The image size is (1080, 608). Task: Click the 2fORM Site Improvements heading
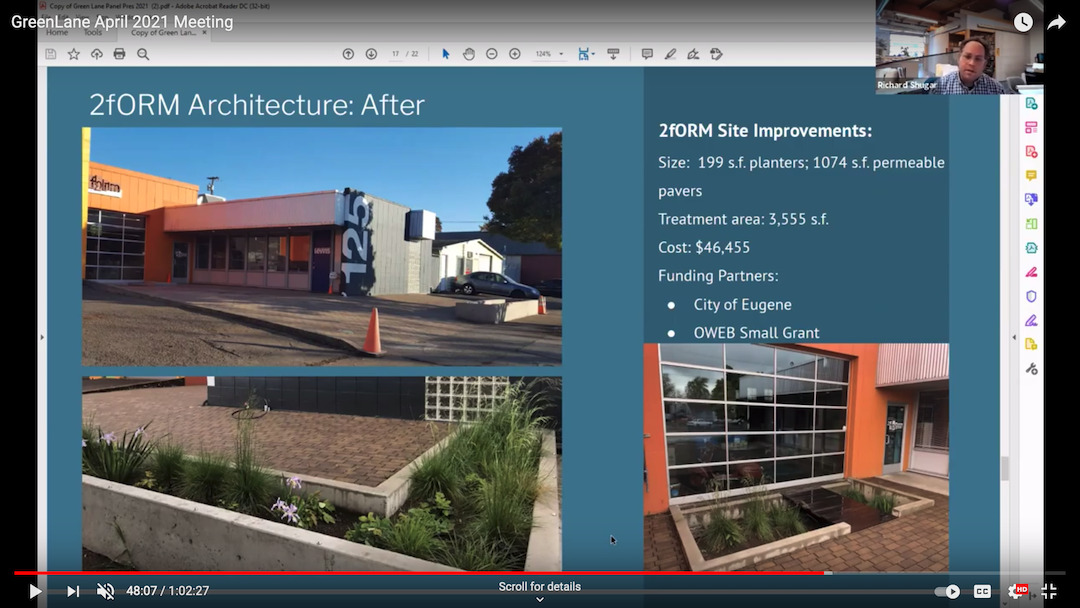click(x=765, y=131)
